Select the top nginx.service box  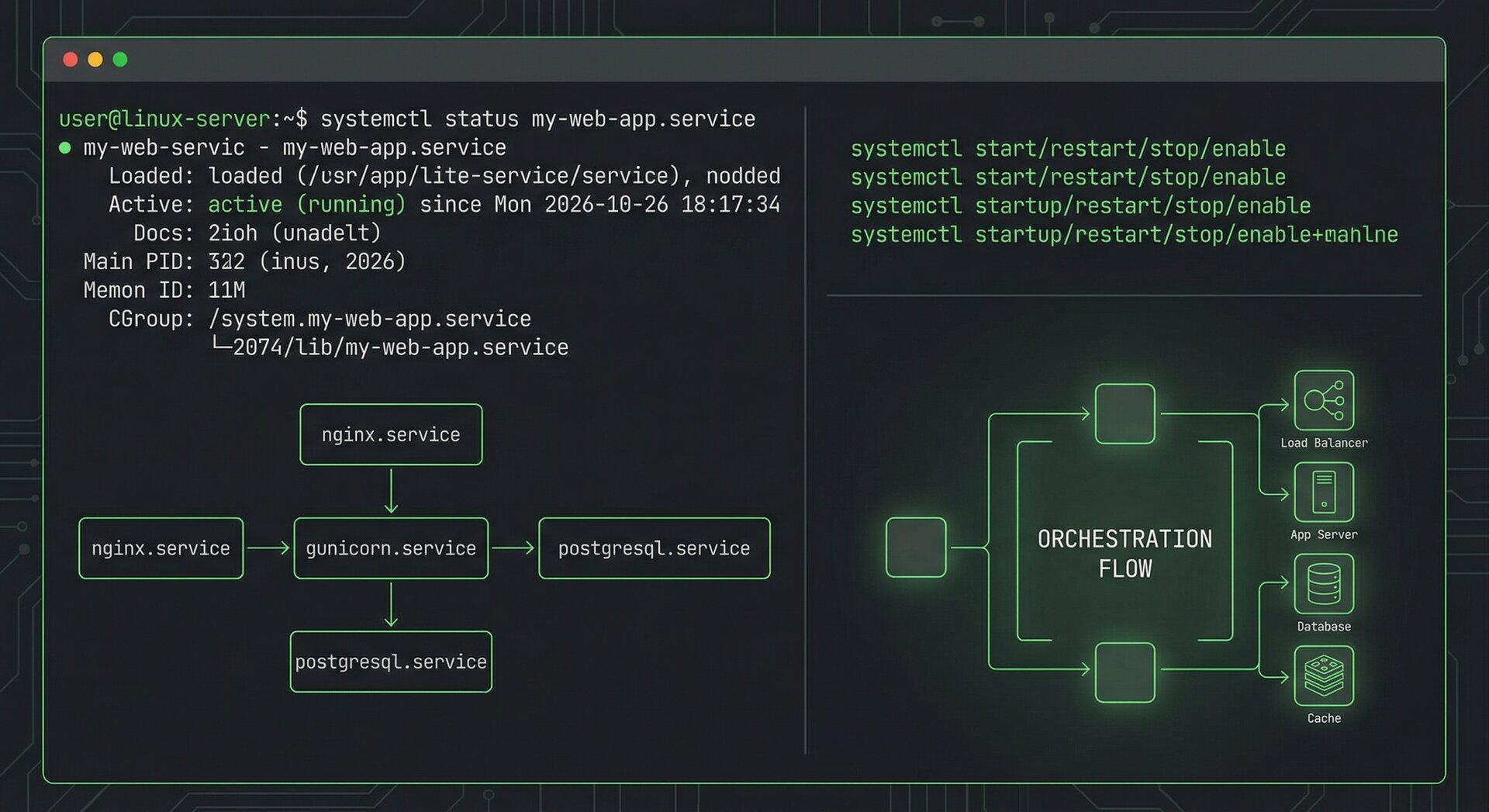(x=391, y=434)
